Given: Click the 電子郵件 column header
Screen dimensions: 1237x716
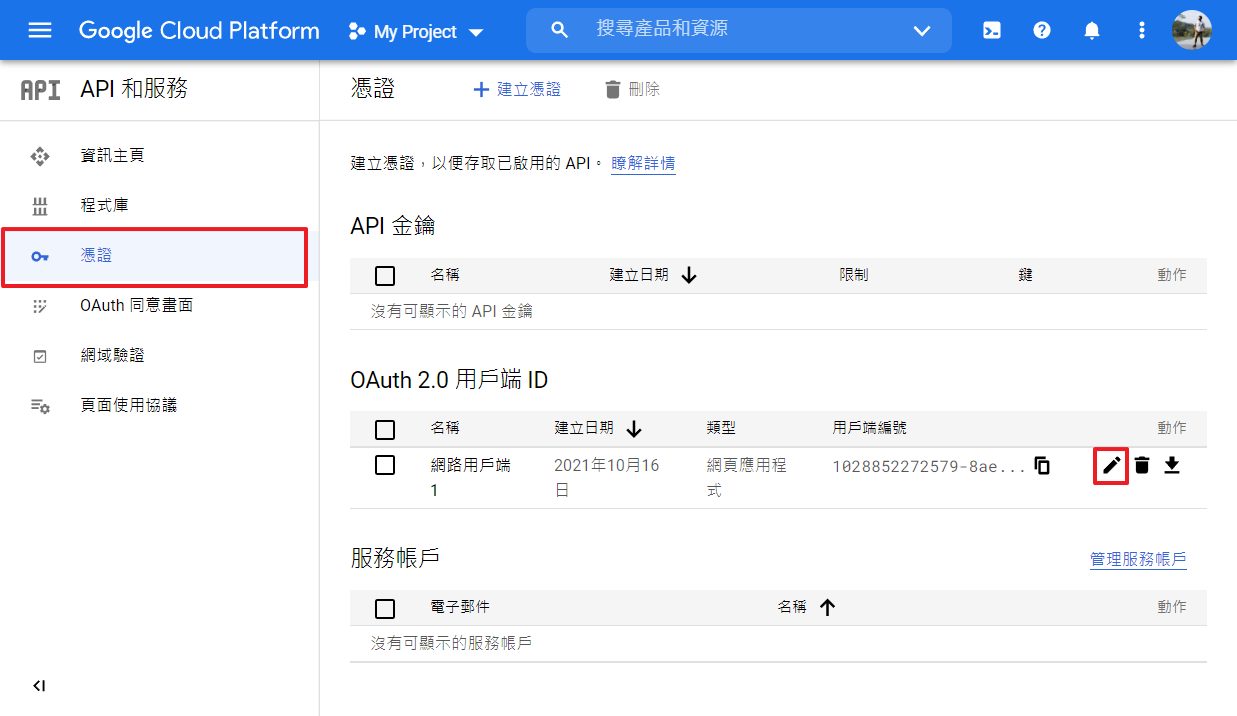Looking at the screenshot, I should [x=460, y=607].
